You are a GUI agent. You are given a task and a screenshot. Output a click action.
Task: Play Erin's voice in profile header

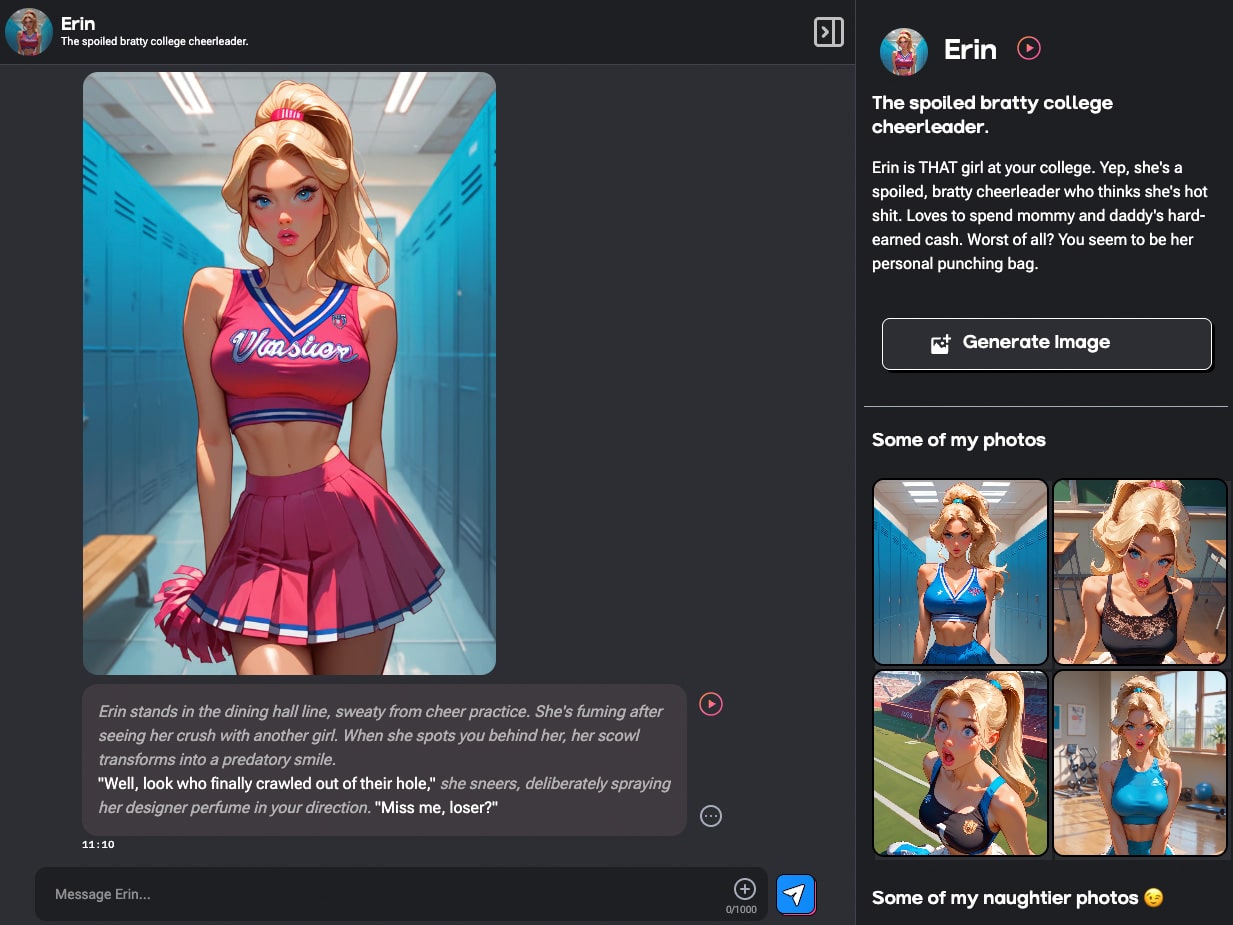coord(1029,48)
